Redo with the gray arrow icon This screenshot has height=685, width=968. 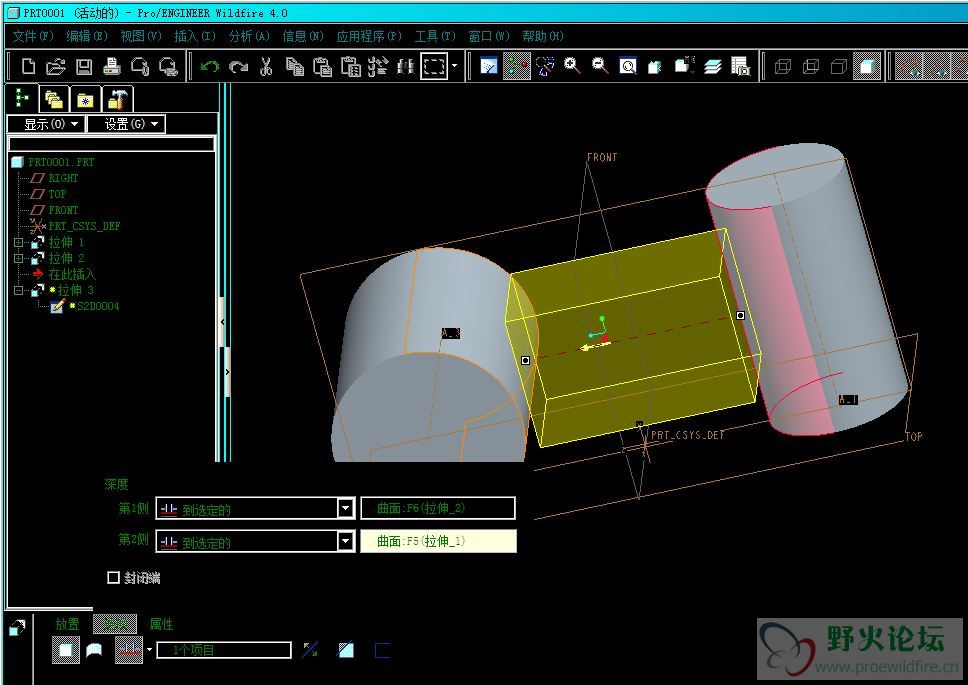(238, 66)
